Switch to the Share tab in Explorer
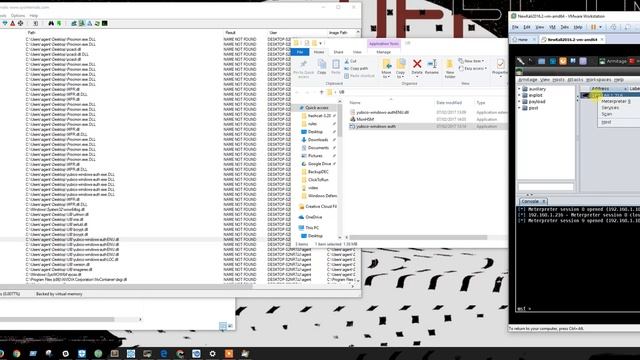This screenshot has width=640, height=360. (x=338, y=52)
